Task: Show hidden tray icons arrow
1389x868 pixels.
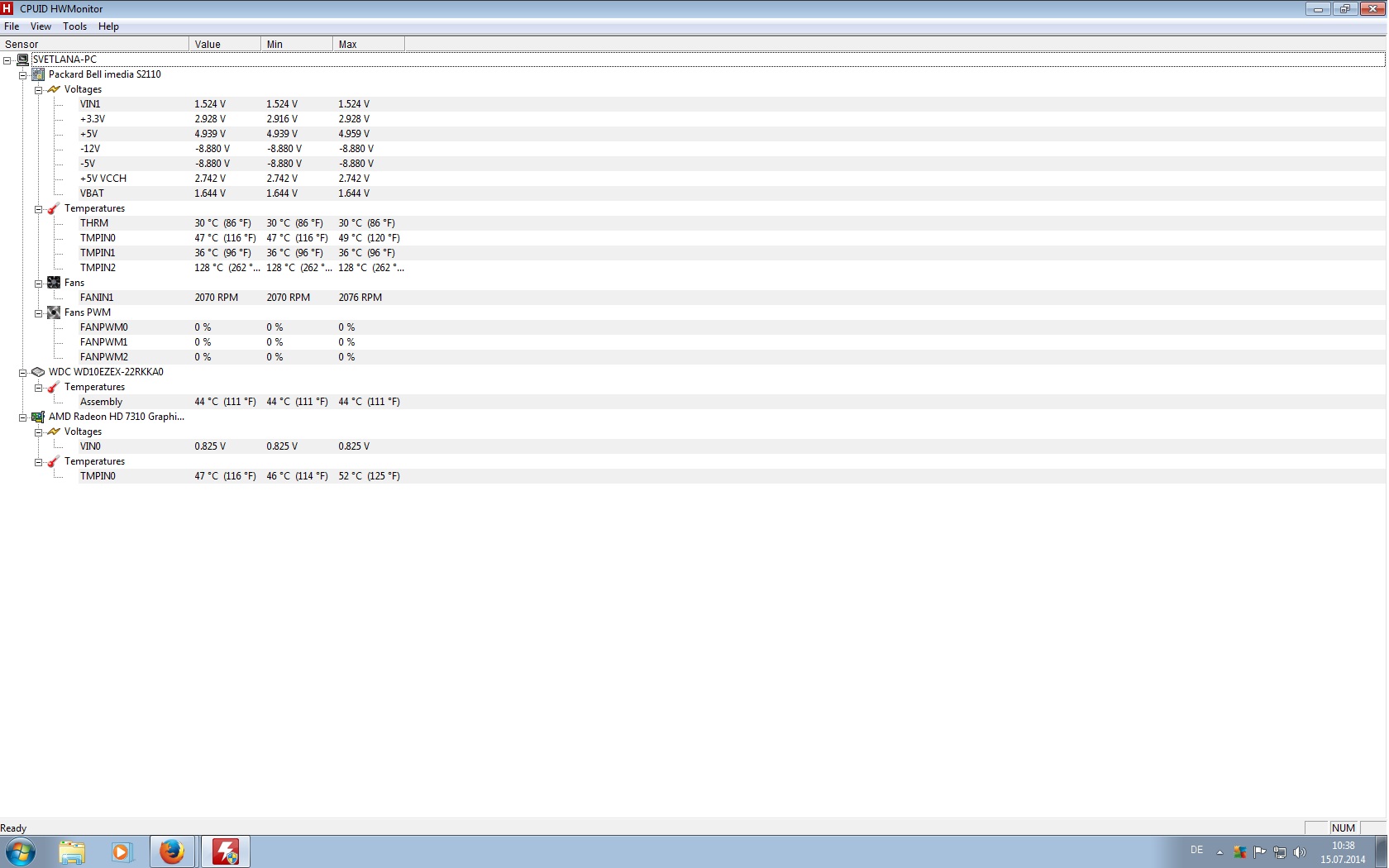Action: click(1220, 852)
